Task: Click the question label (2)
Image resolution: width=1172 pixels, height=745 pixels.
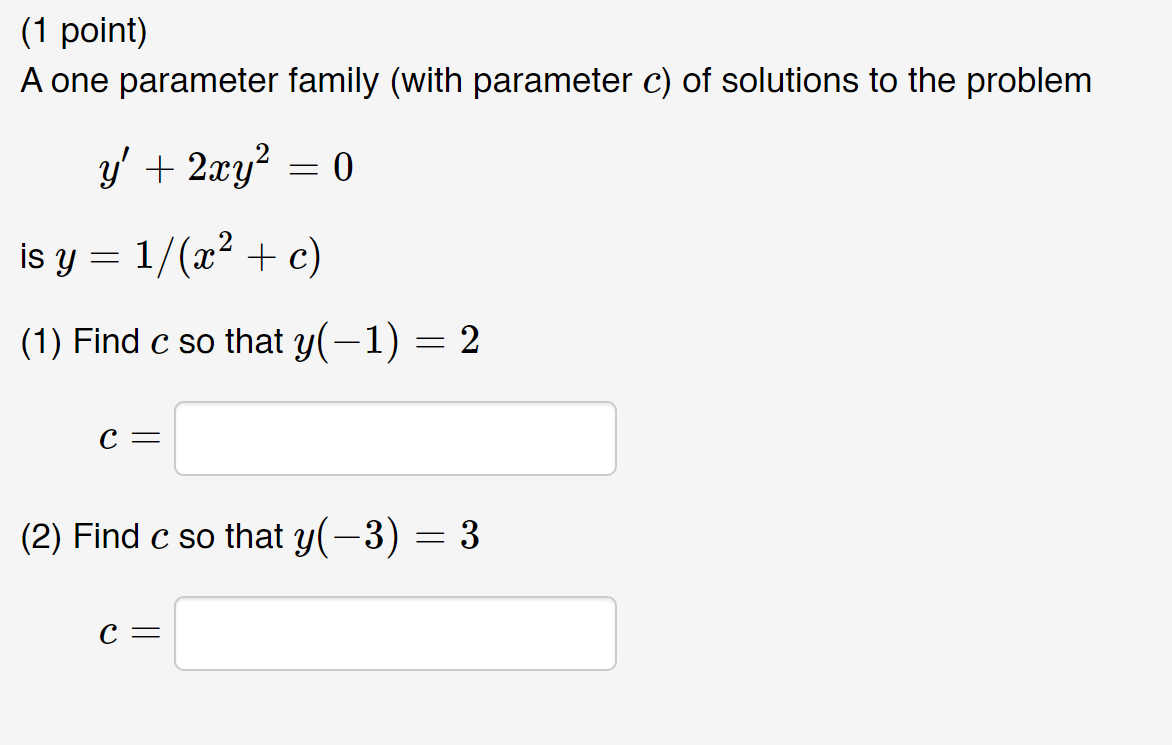Action: (44, 536)
